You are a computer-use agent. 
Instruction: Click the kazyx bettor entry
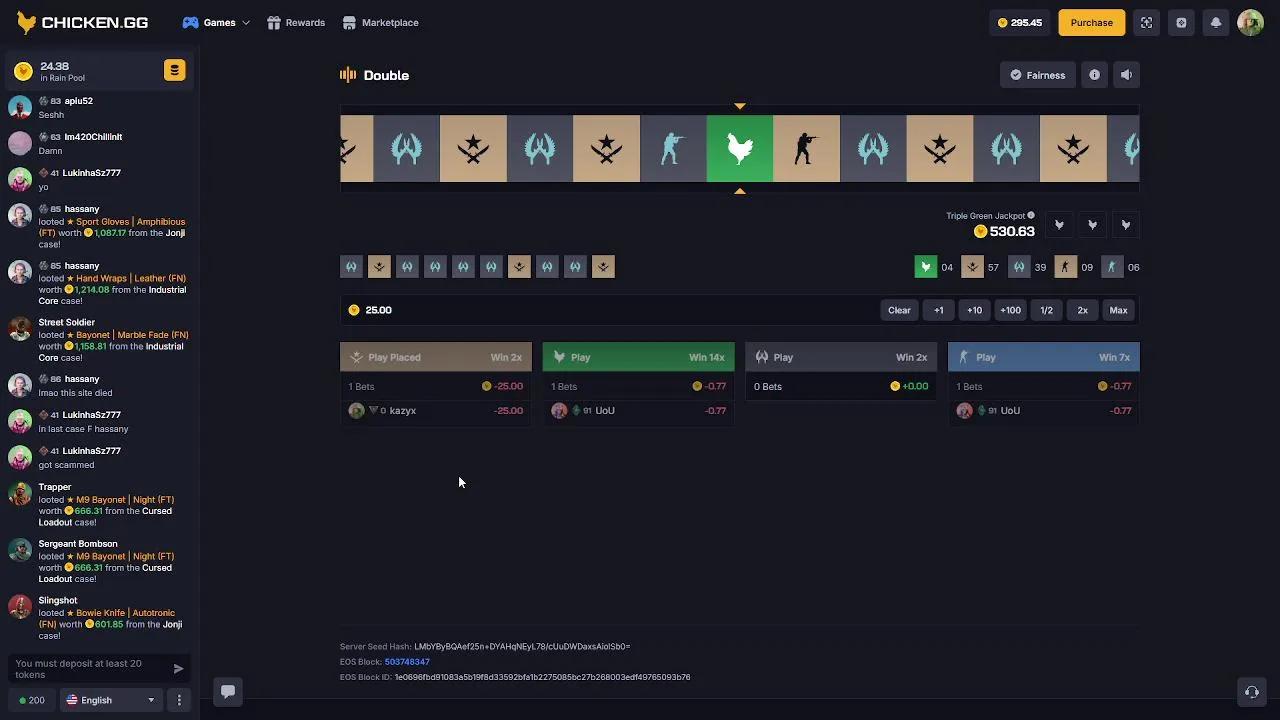tap(436, 410)
